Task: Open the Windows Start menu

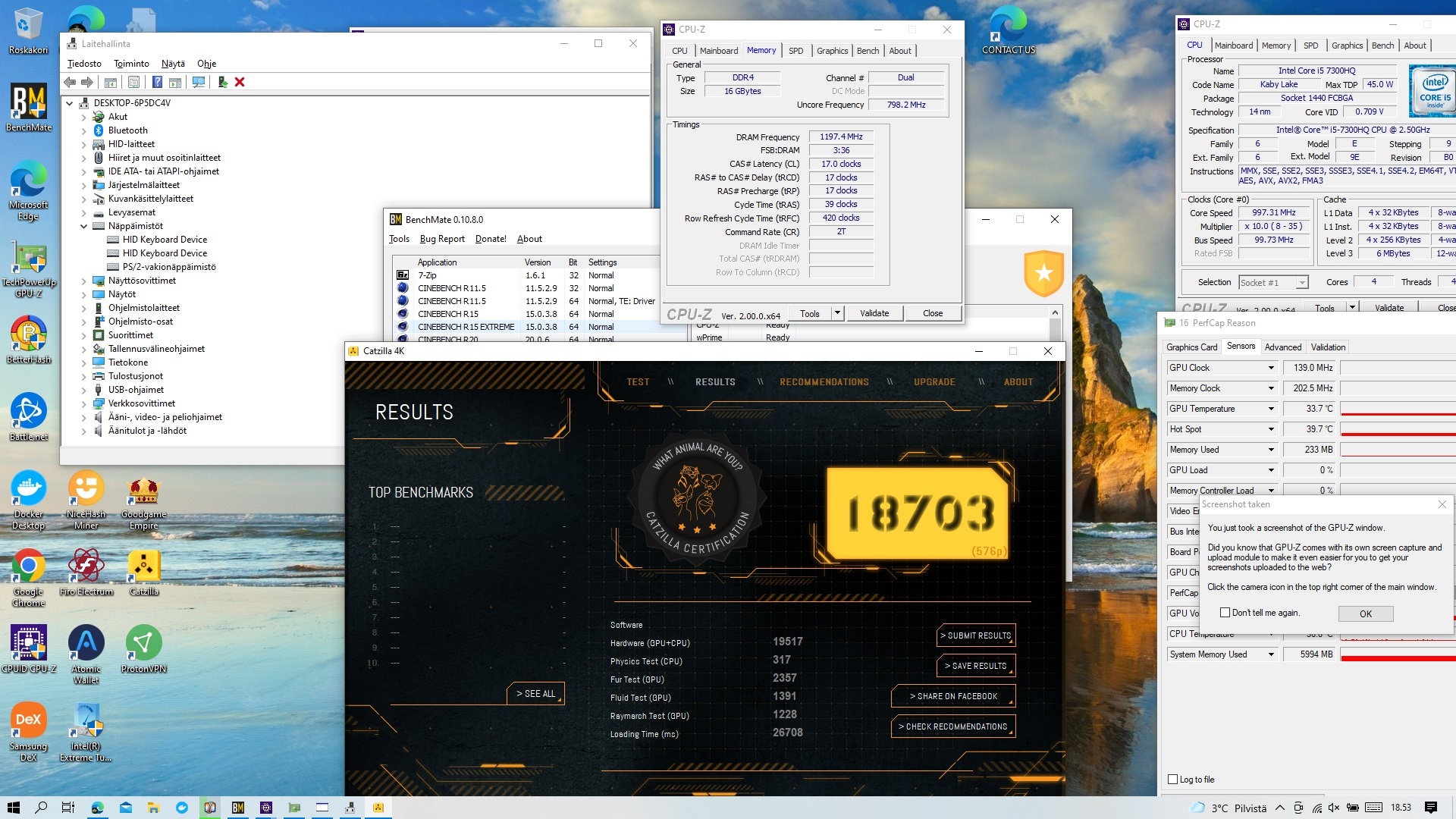Action: (x=14, y=808)
